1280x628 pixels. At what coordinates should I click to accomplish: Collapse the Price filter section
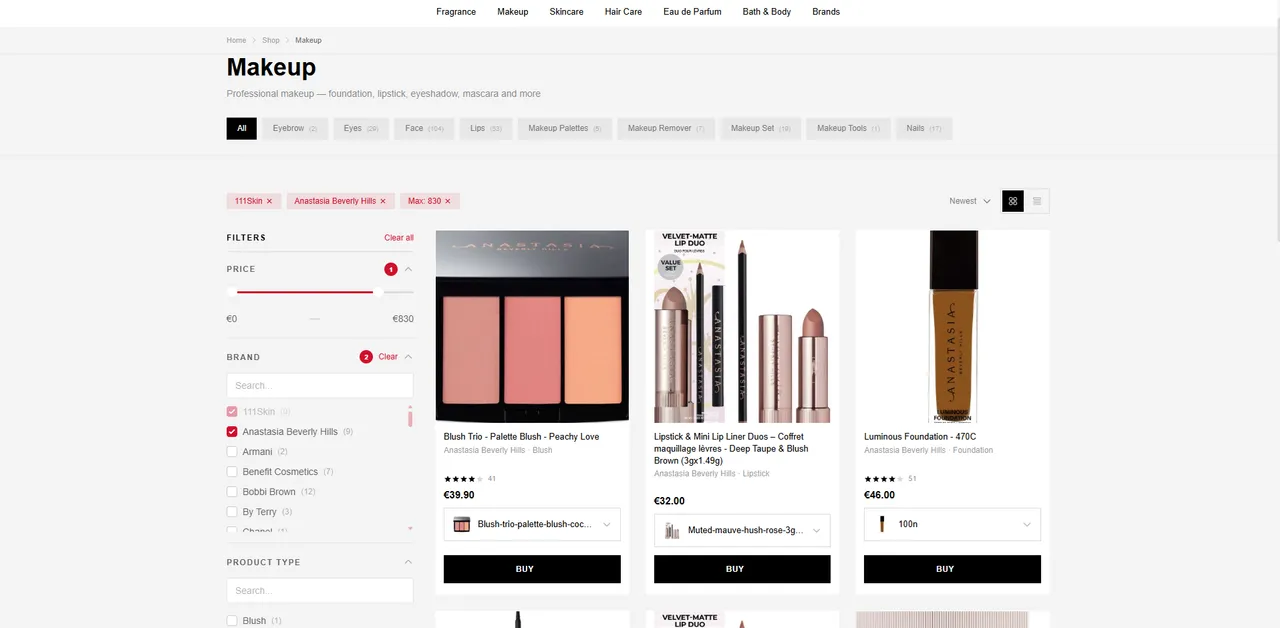408,269
